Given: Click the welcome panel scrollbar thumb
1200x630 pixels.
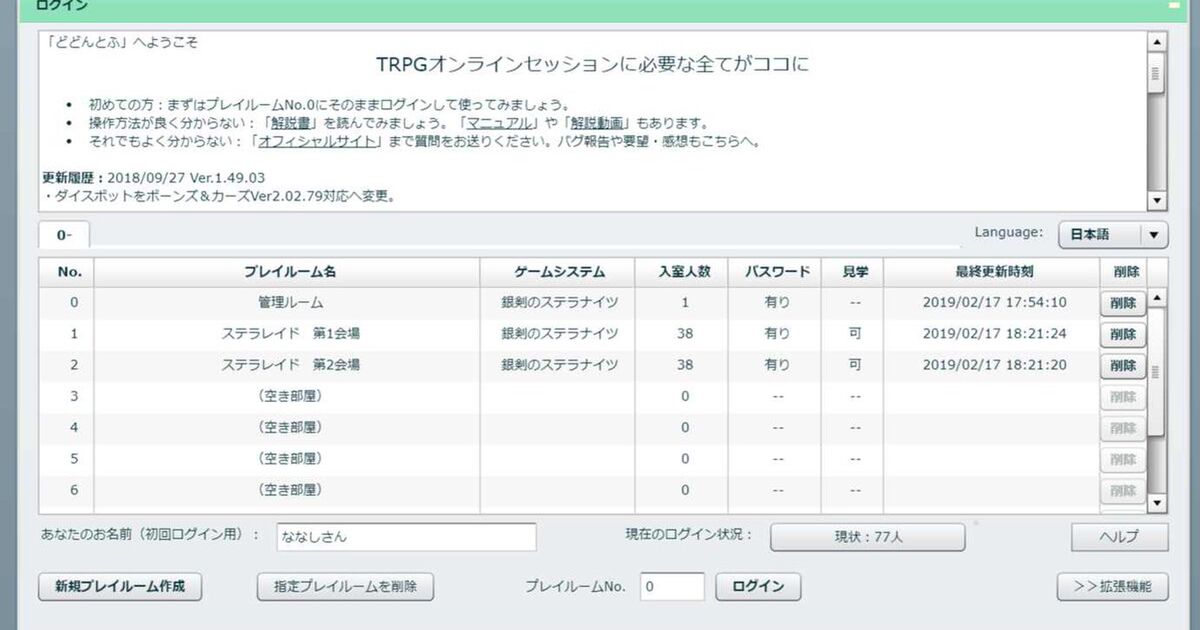Looking at the screenshot, I should pos(1157,73).
